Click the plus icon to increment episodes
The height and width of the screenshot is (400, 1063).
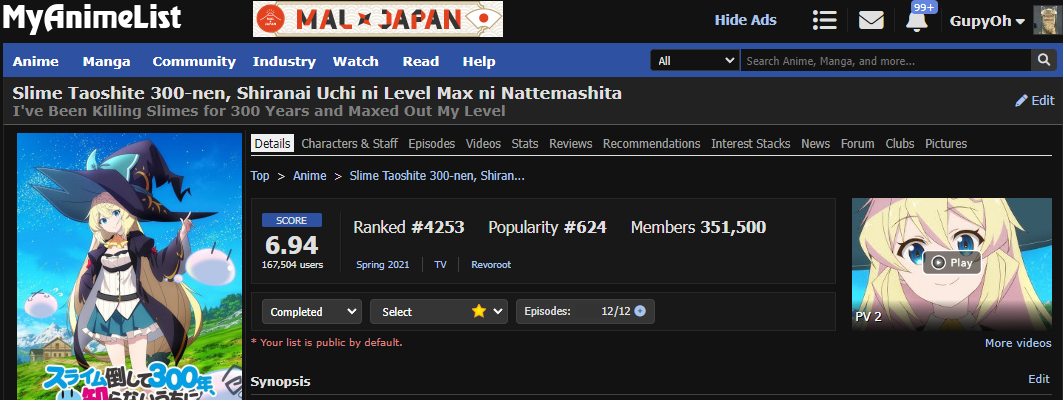pos(640,311)
